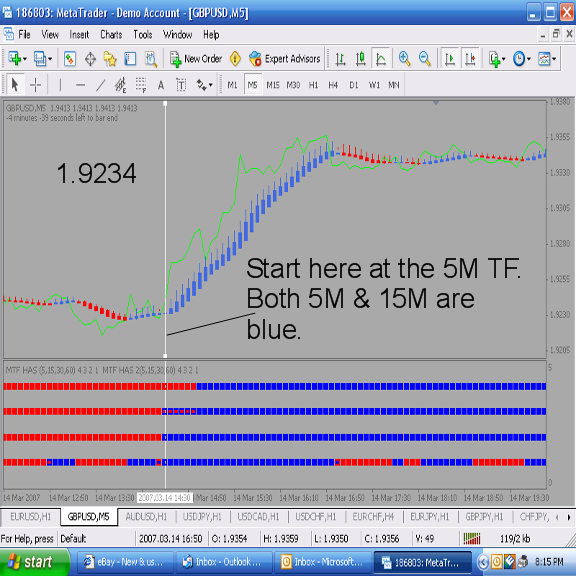576x576 pixels.
Task: Switch to the EURUSD,H1 chart tab
Action: tap(30, 517)
